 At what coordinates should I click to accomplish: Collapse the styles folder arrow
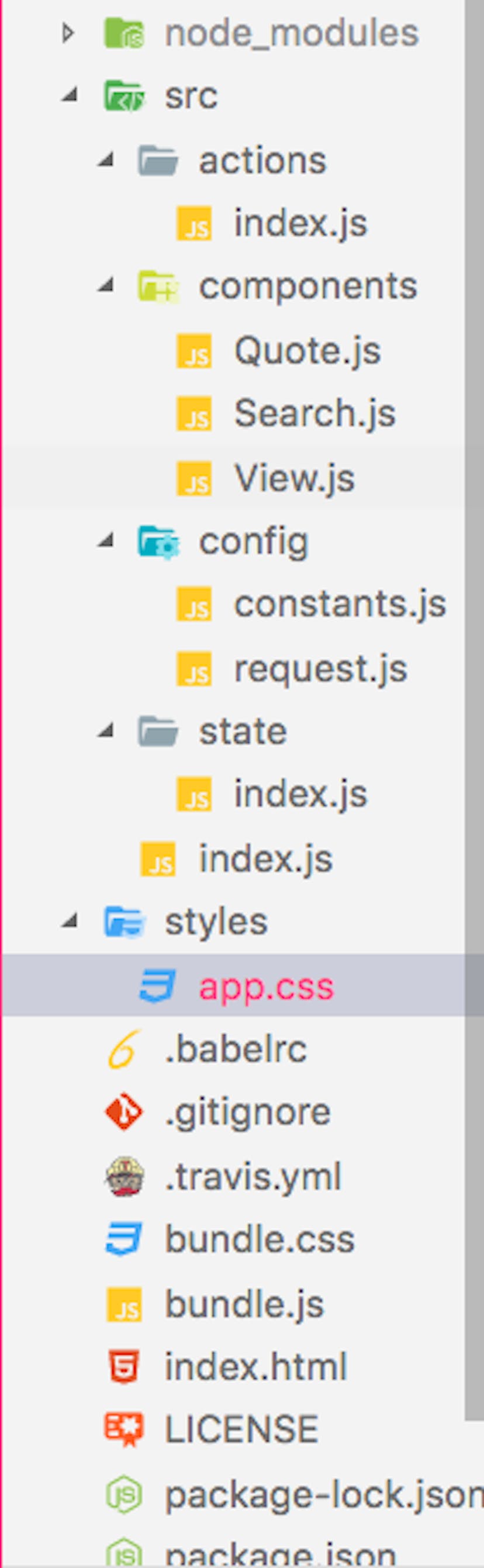[x=70, y=920]
